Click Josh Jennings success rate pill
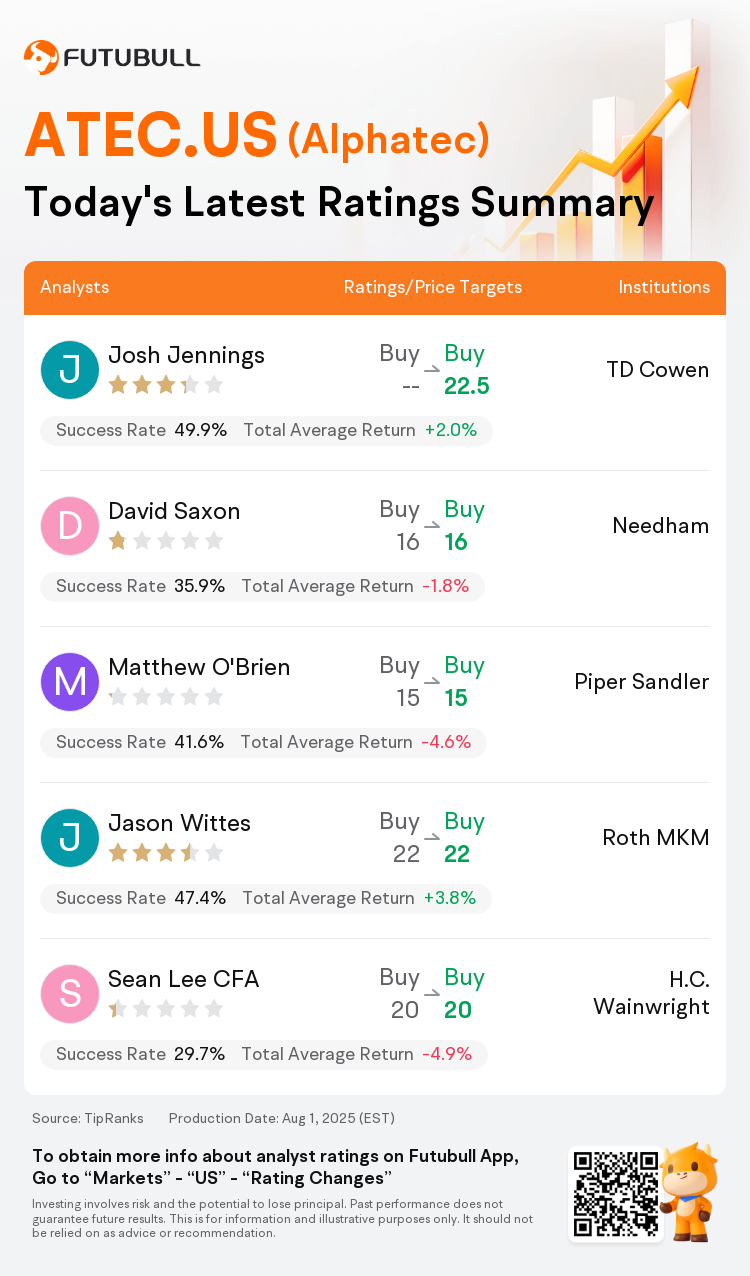Viewport: 750px width, 1276px height. click(266, 431)
